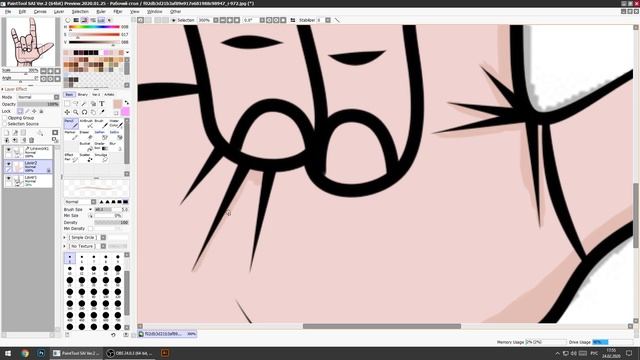
Task: Open the Selection menu
Action: 80,11
